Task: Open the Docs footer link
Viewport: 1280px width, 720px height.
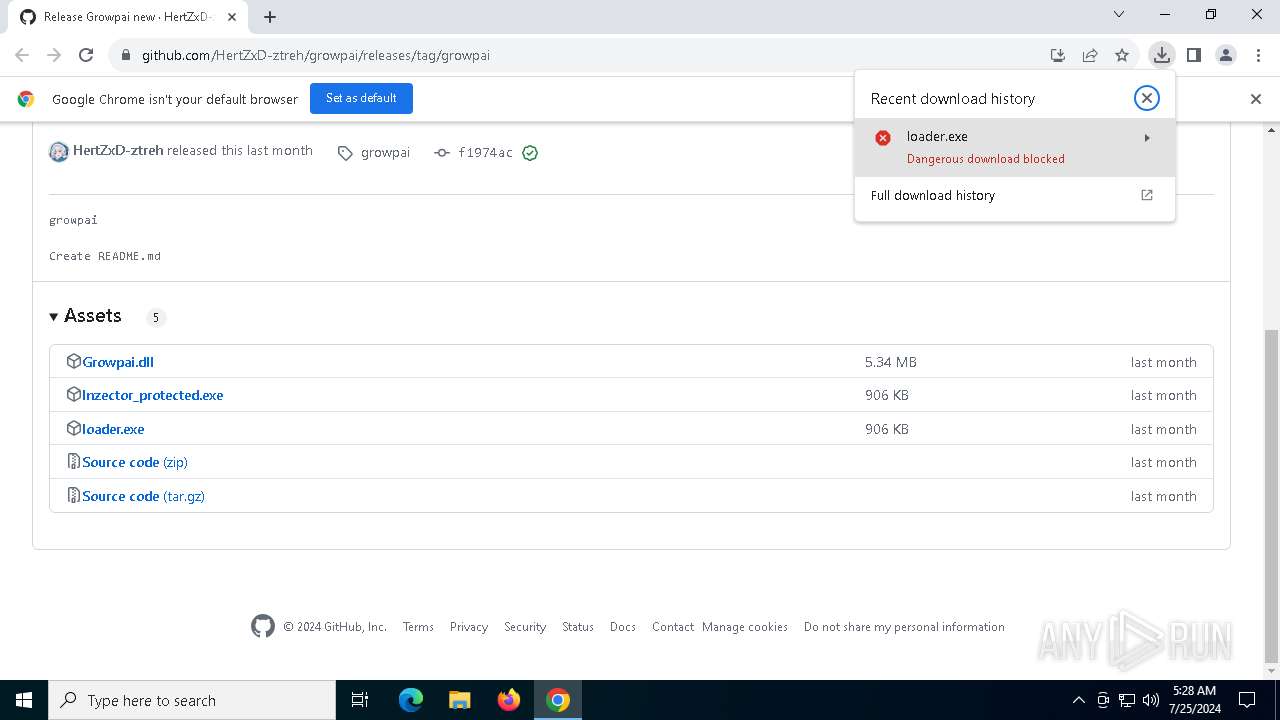Action: click(623, 627)
